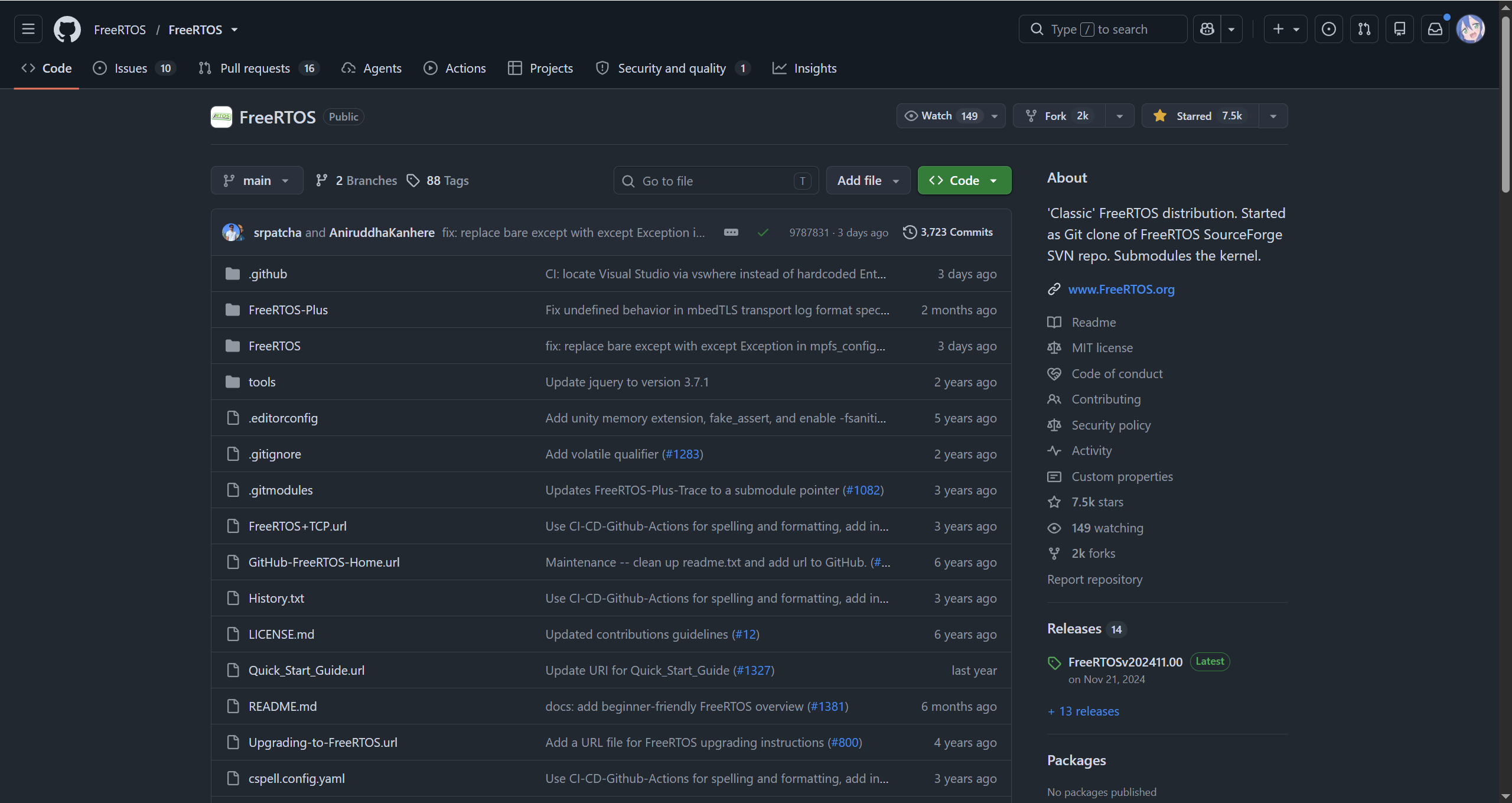1512x803 pixels.
Task: Expand the star lists dropdown arrow
Action: 1273,116
